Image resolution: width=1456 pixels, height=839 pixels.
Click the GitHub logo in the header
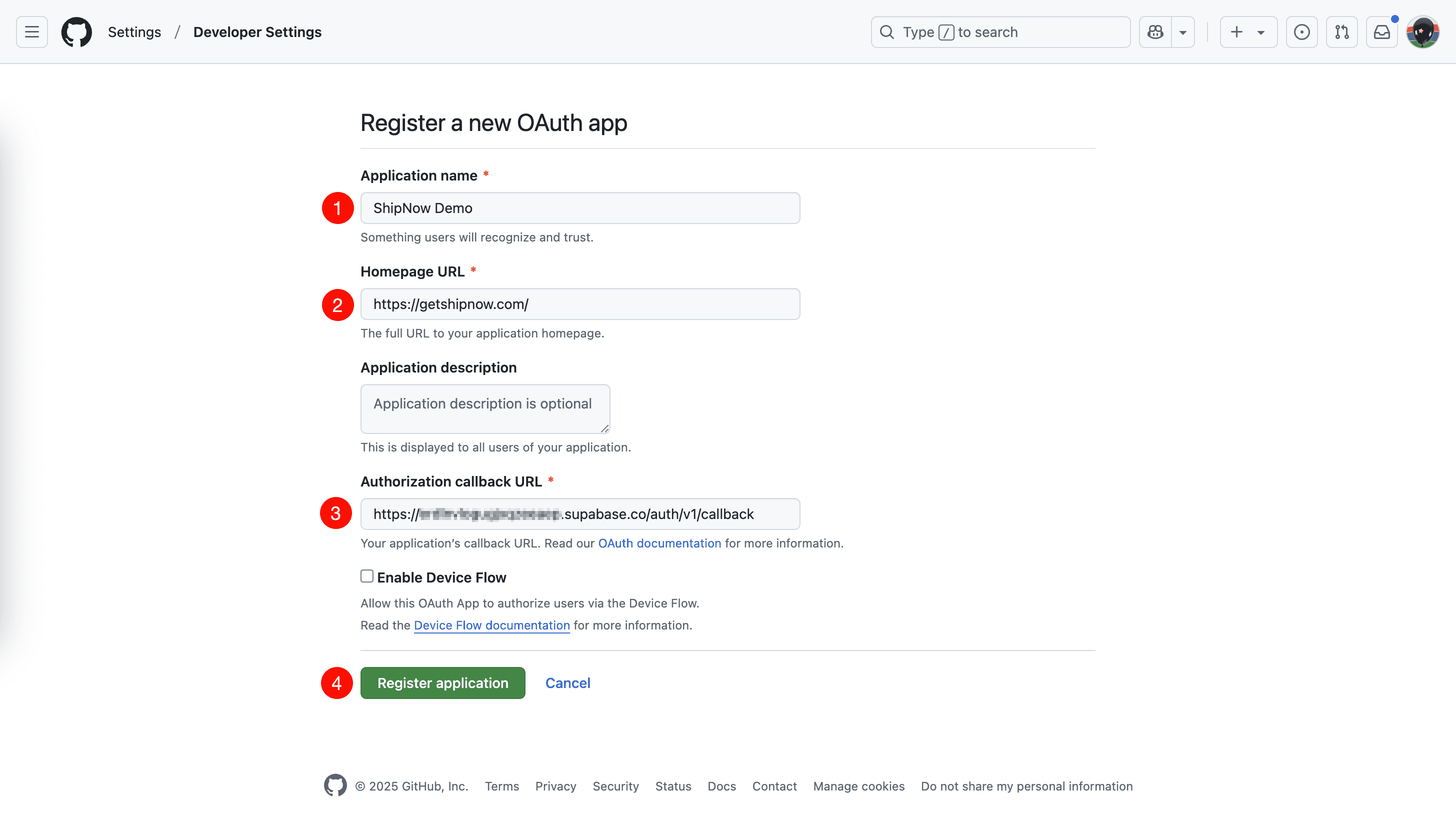point(76,31)
